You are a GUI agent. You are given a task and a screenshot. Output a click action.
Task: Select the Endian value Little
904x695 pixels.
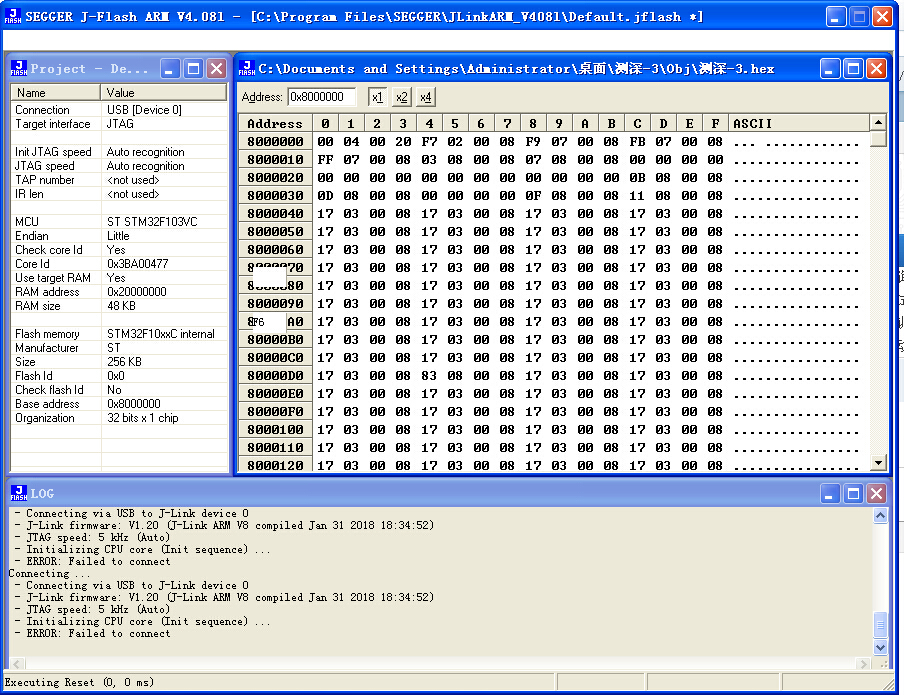pos(118,236)
